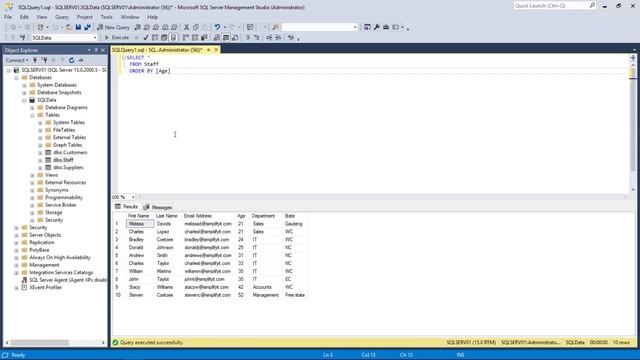640x360 pixels.
Task: Pin the SQLQuery1.sql tab
Action: click(209, 50)
